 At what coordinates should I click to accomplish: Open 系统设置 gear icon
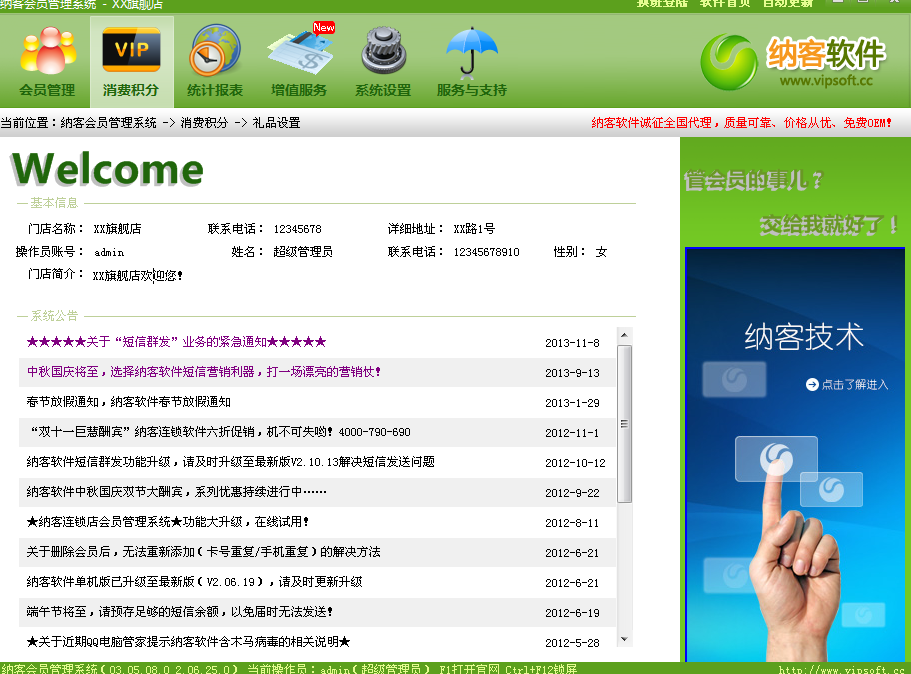pyautogui.click(x=383, y=52)
